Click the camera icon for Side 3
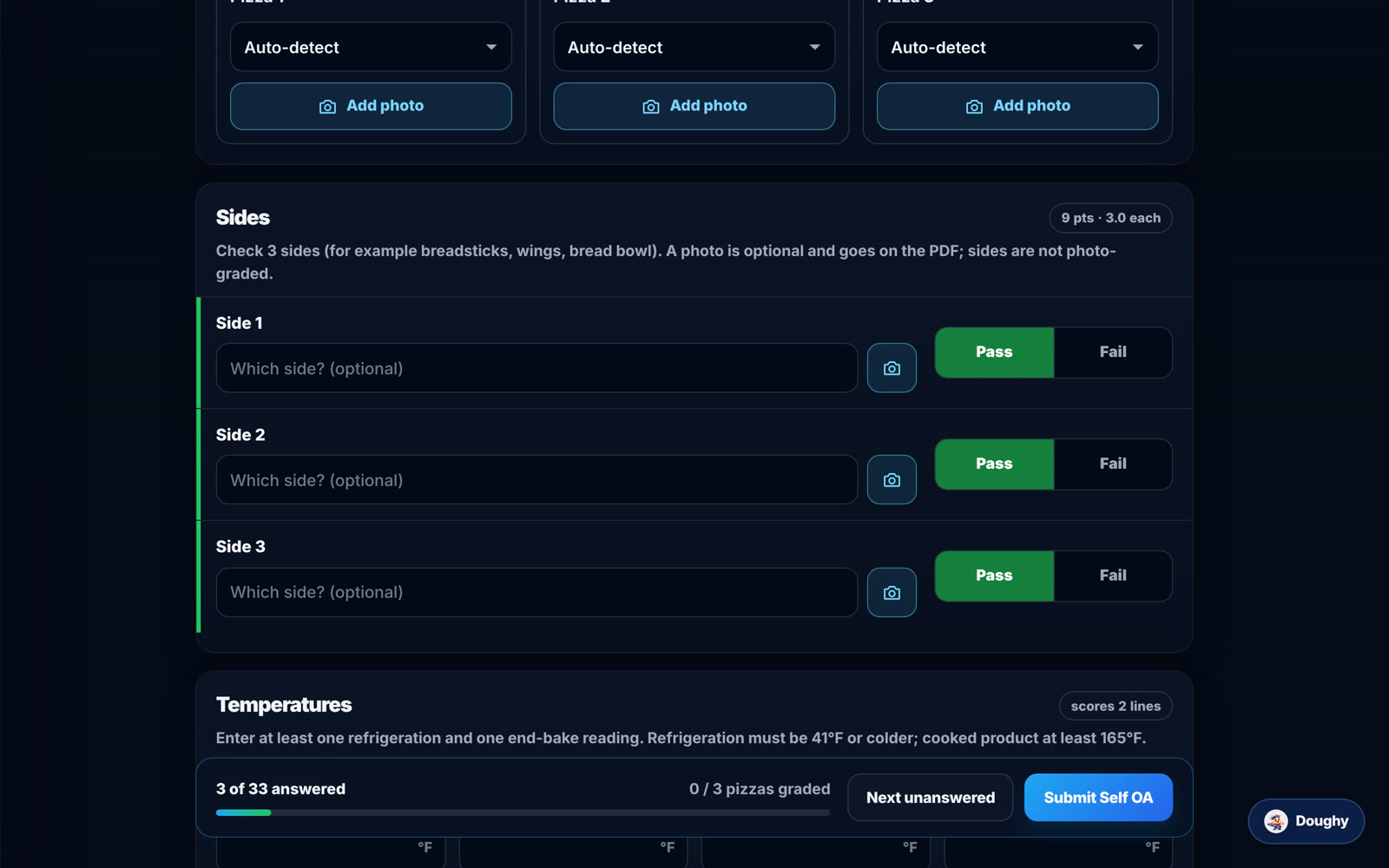This screenshot has width=1389, height=868. point(892,593)
